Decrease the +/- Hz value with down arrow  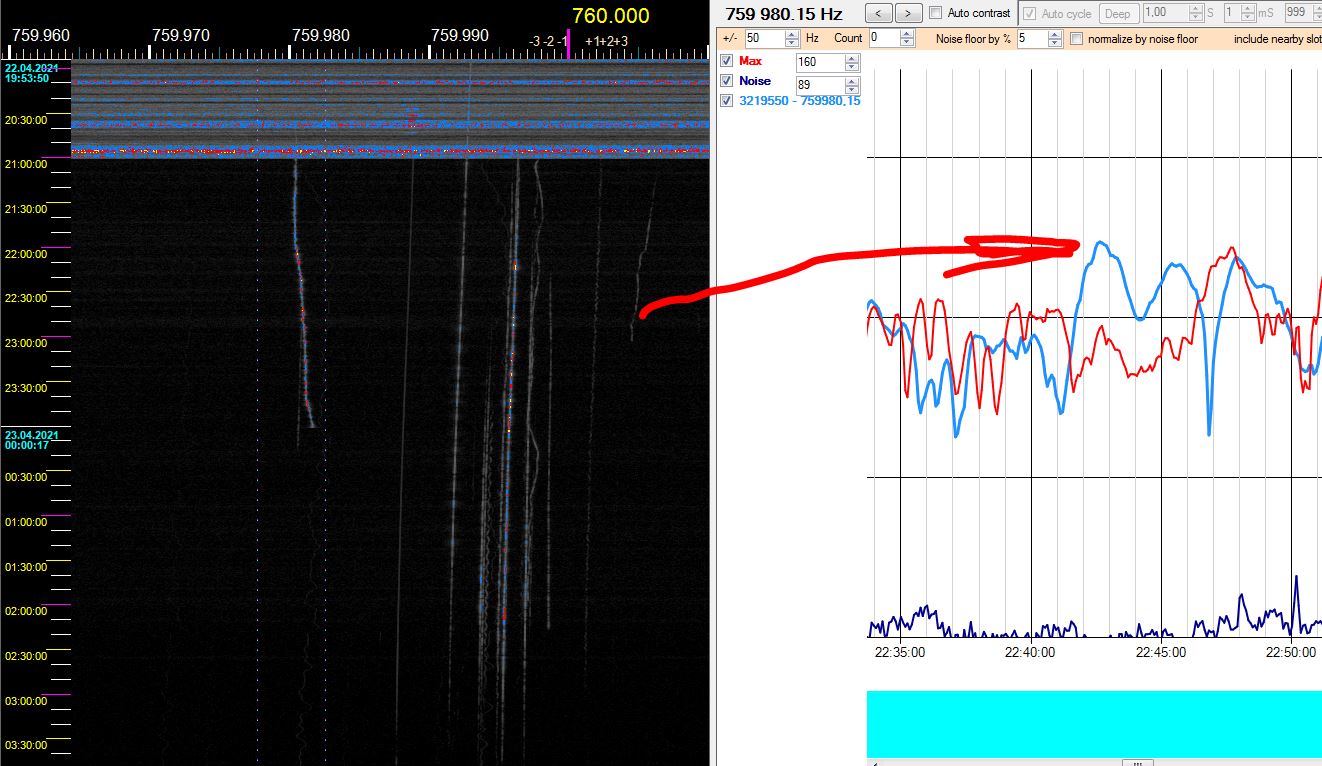[793, 43]
